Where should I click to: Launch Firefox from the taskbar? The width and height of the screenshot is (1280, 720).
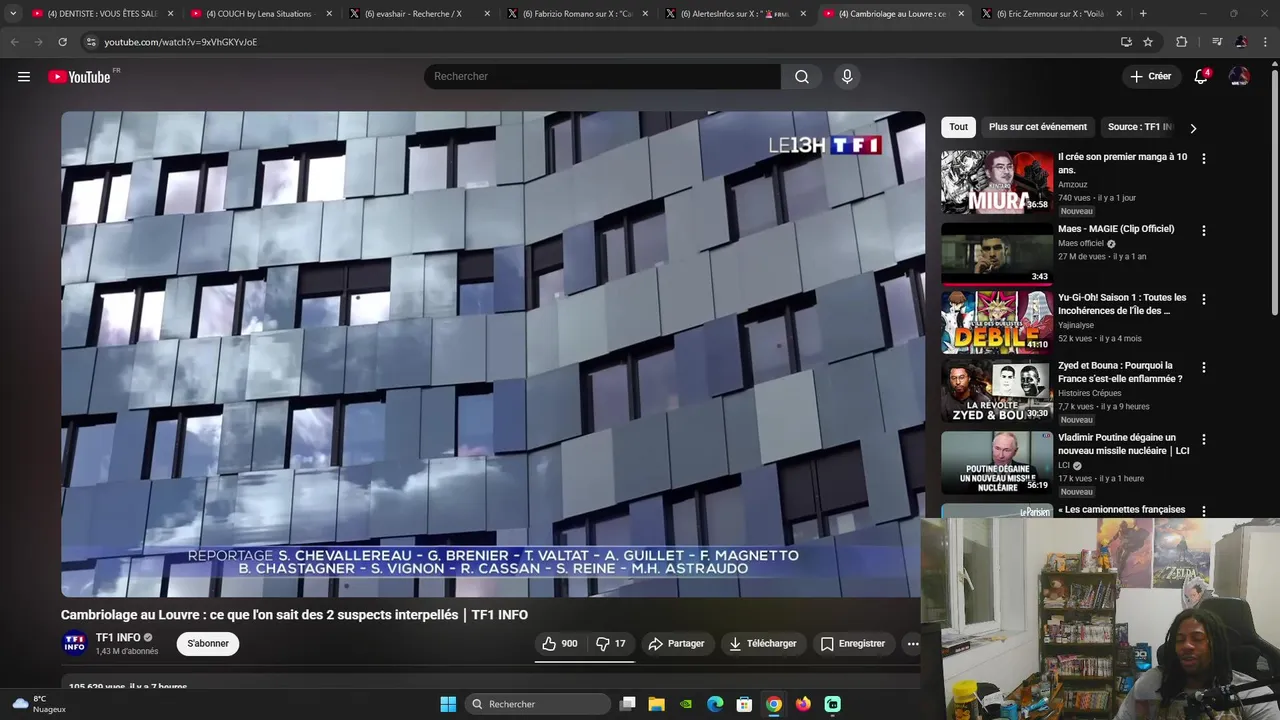tap(803, 704)
